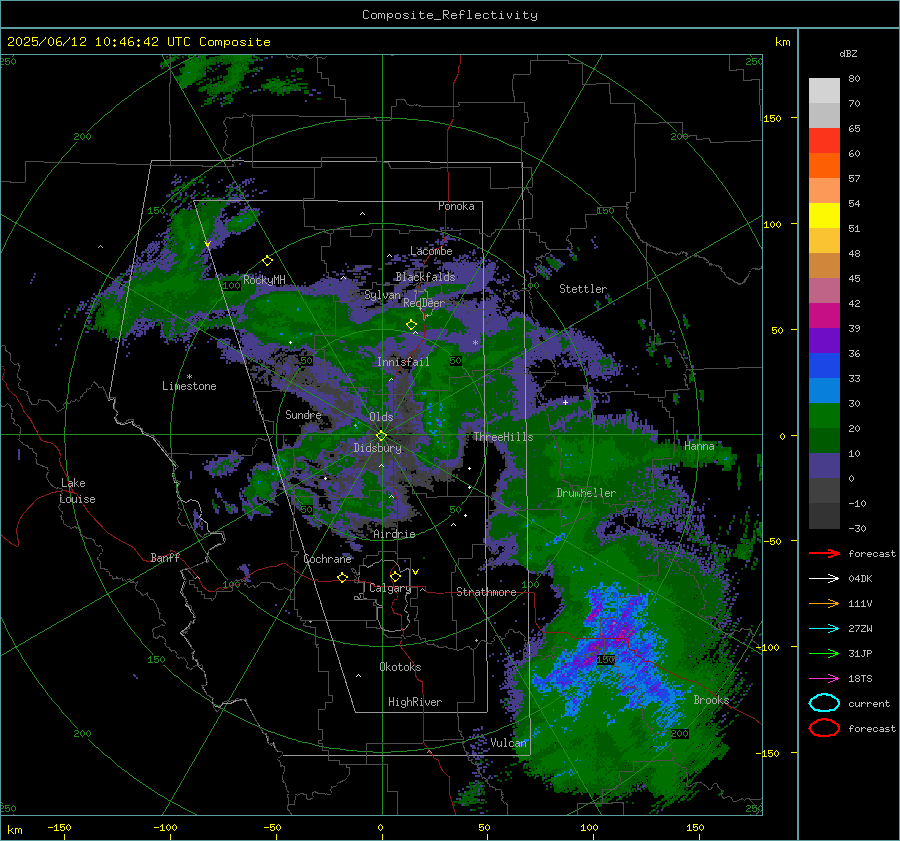This screenshot has width=900, height=841.
Task: Click the 04DK legend label
Action: (860, 579)
